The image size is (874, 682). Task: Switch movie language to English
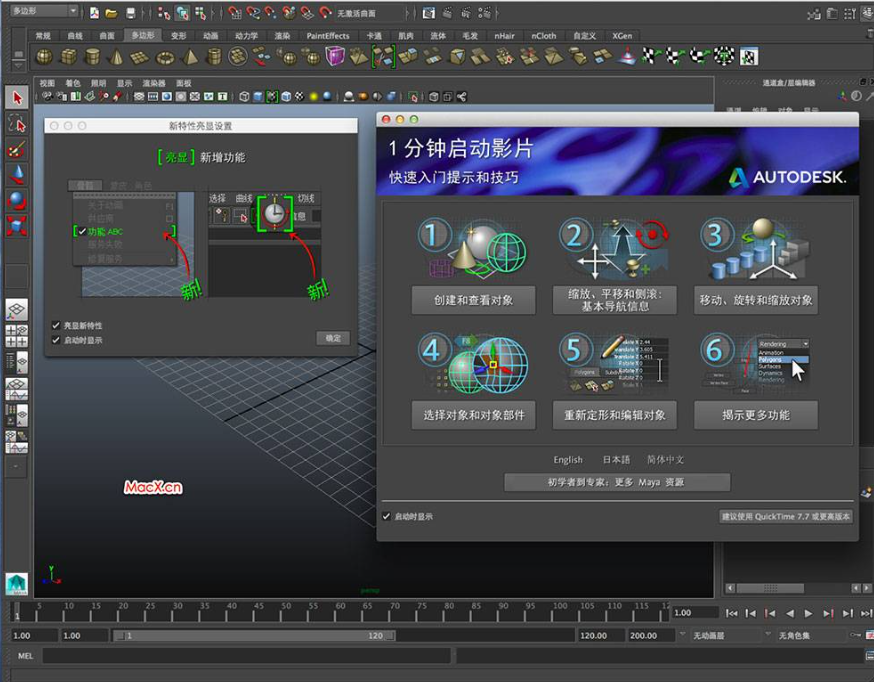(568, 460)
